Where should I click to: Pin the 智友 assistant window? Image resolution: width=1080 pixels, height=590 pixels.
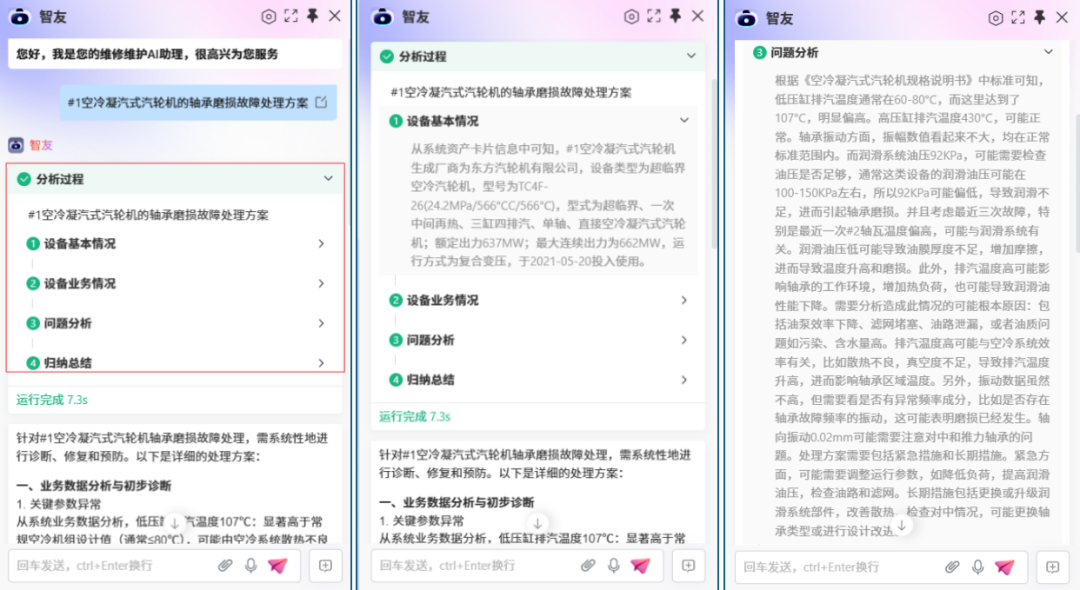tap(311, 17)
